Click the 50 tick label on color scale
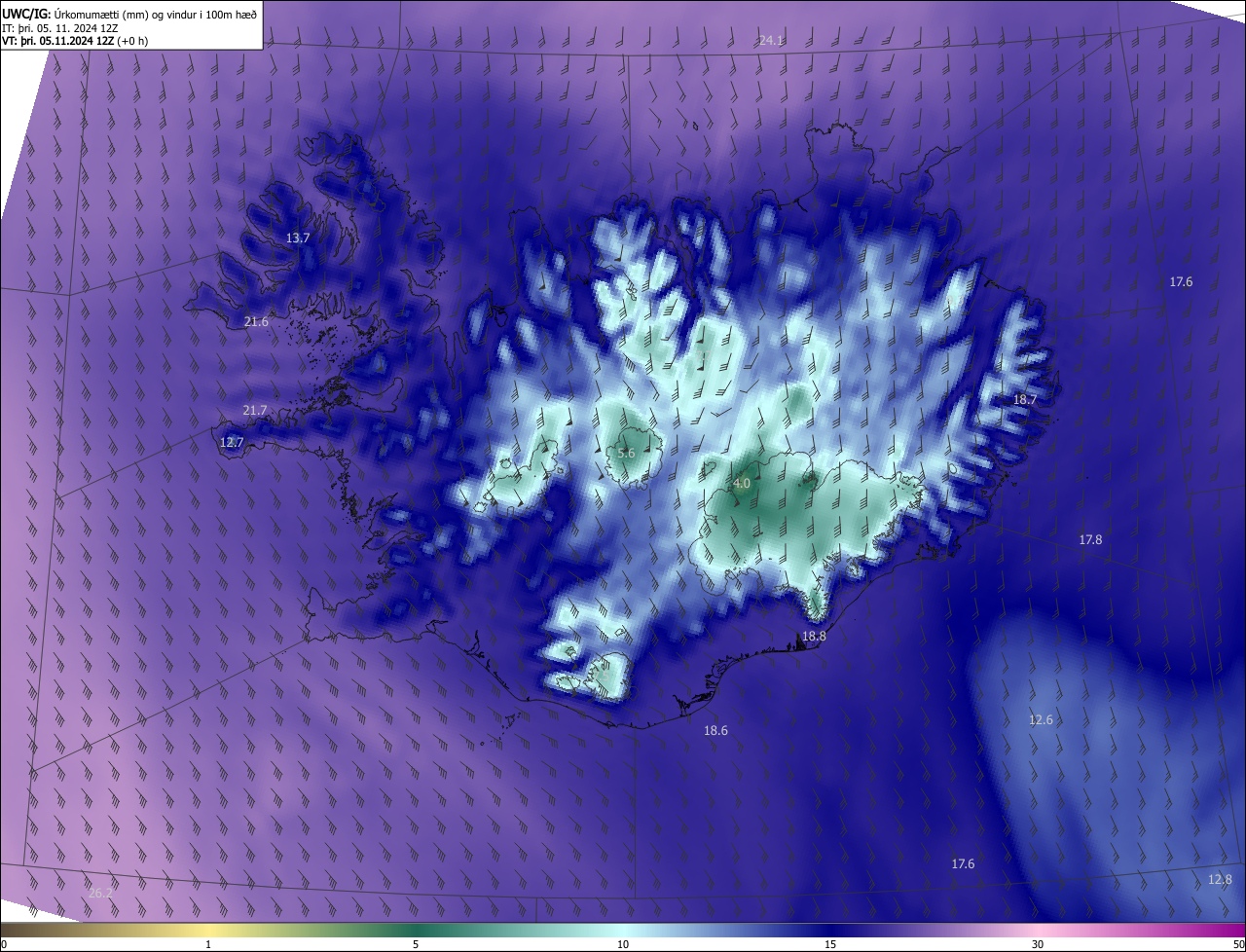 [x=1238, y=945]
